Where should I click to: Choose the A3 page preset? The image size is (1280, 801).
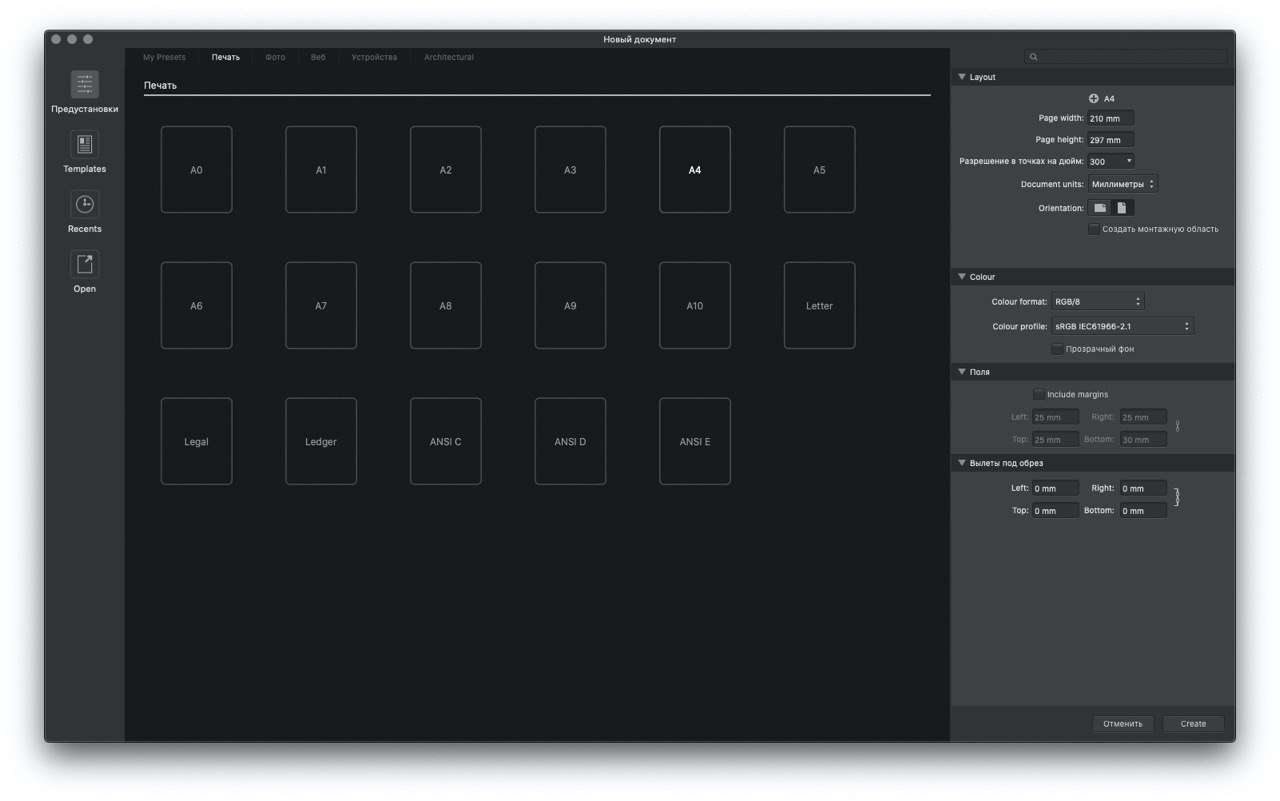[570, 169]
